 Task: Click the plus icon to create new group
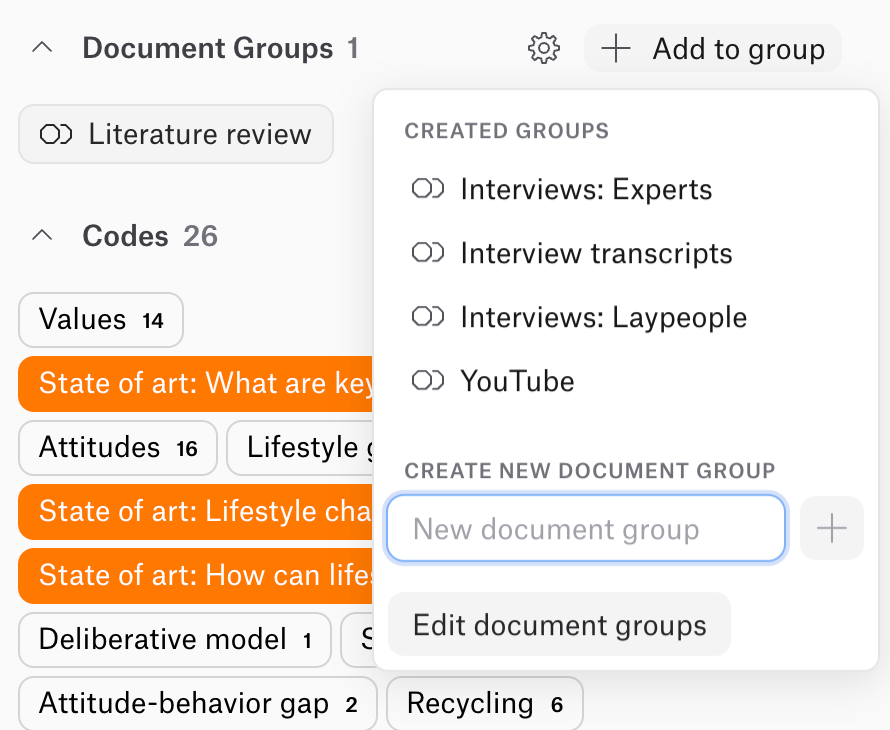click(x=831, y=528)
